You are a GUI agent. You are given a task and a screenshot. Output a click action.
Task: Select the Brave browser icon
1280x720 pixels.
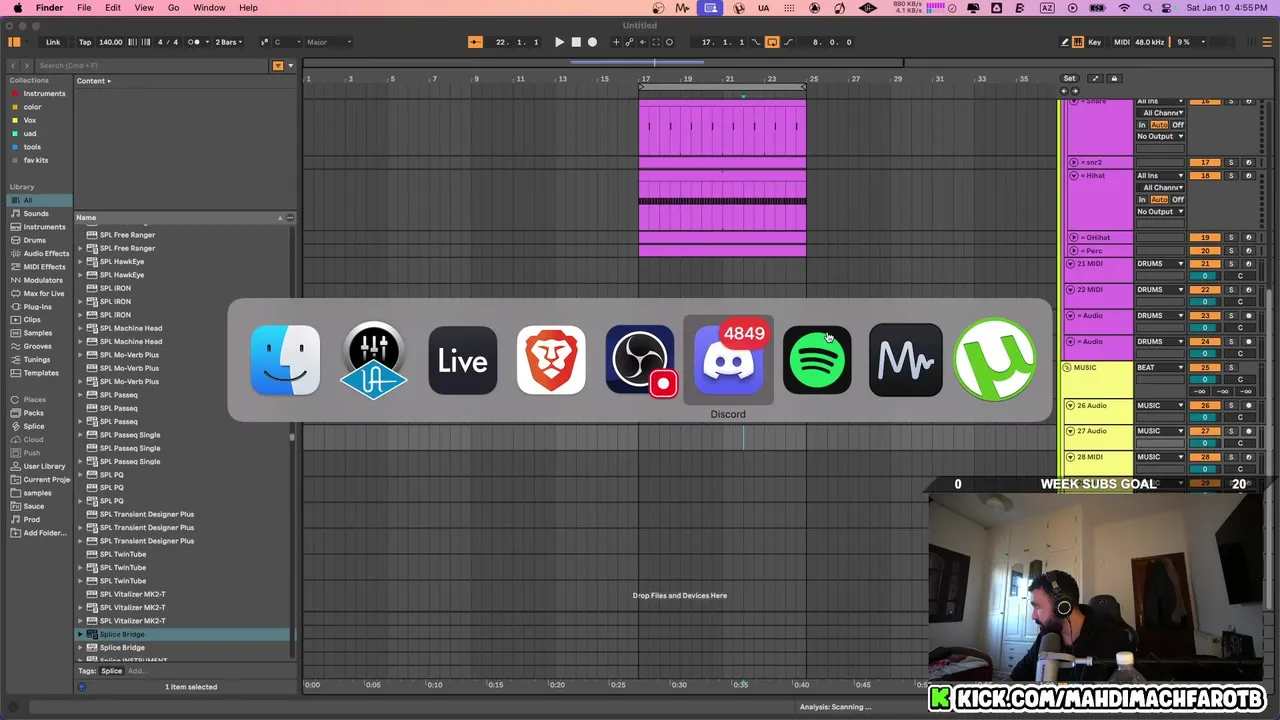coord(551,360)
